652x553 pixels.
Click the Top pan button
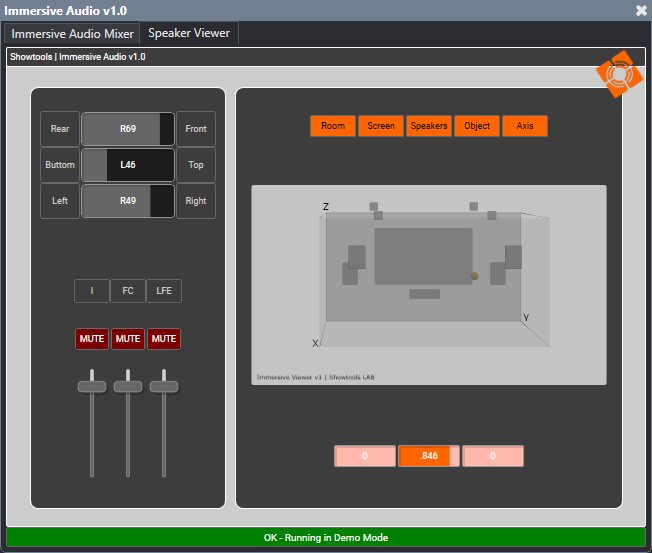[196, 165]
